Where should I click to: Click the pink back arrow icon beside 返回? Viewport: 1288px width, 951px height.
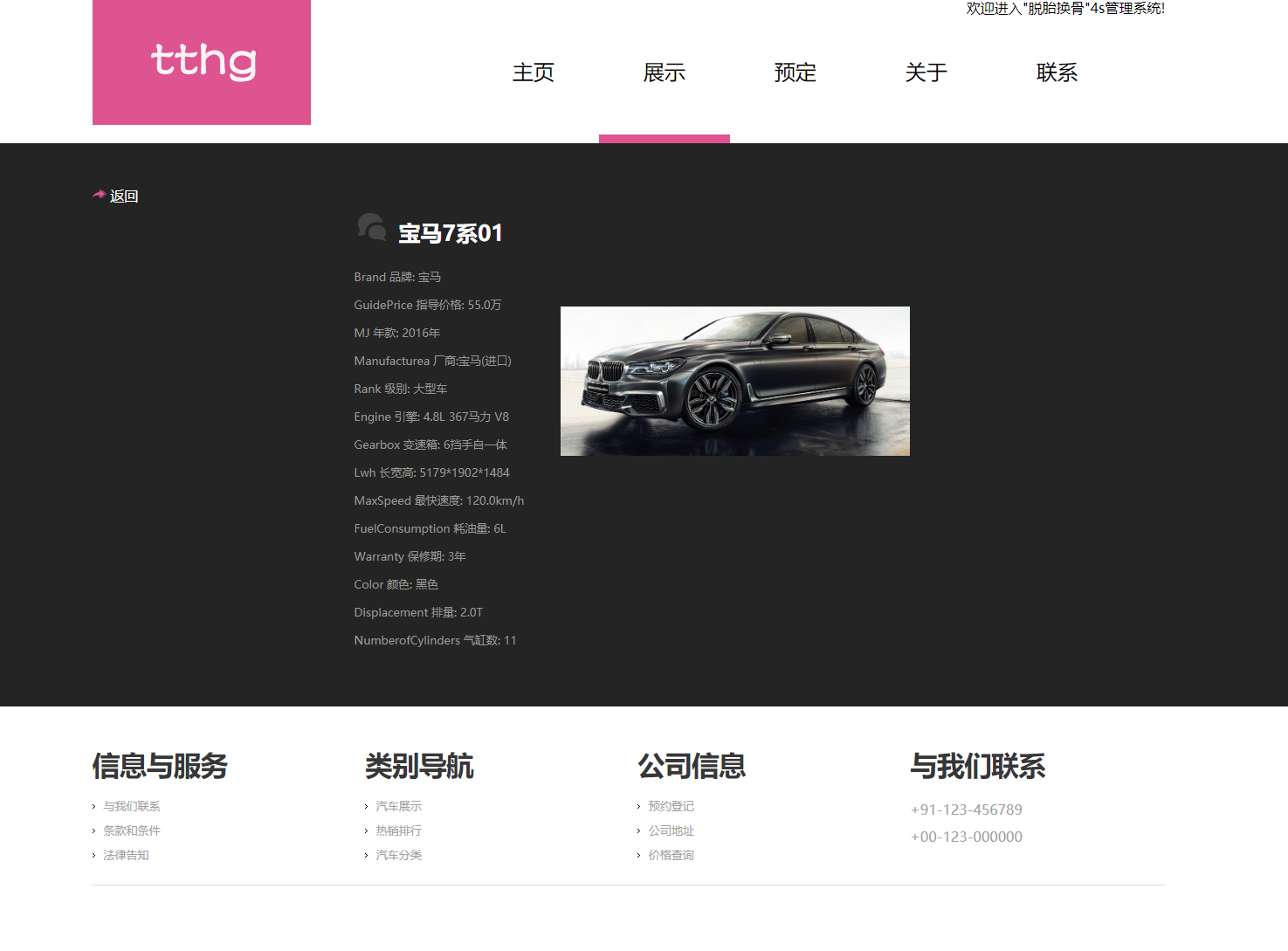[x=98, y=195]
